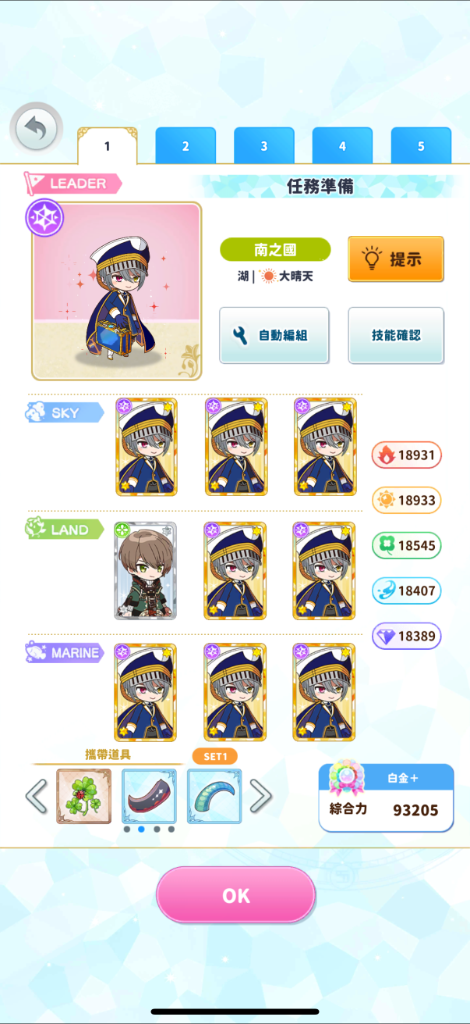470x1024 pixels.
Task: Select the dark red horn item
Action: (149, 795)
